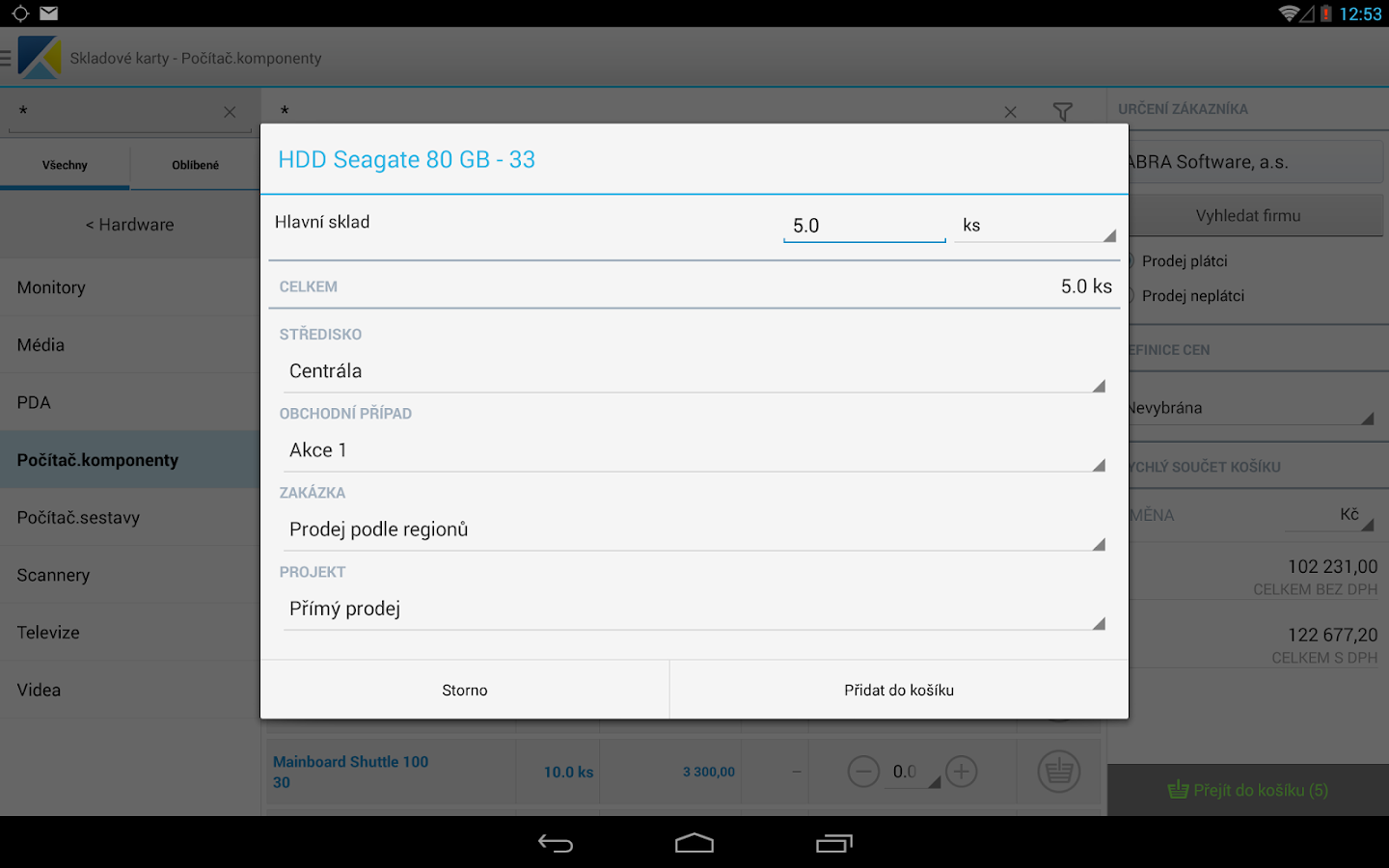Tap the Android back navigation icon

556,844
